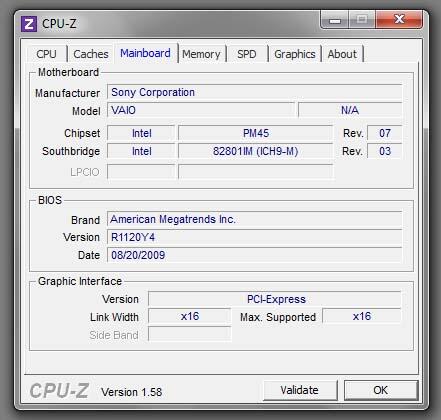This screenshot has height=420, width=441.
Task: Open the Caches tab
Action: (91, 54)
